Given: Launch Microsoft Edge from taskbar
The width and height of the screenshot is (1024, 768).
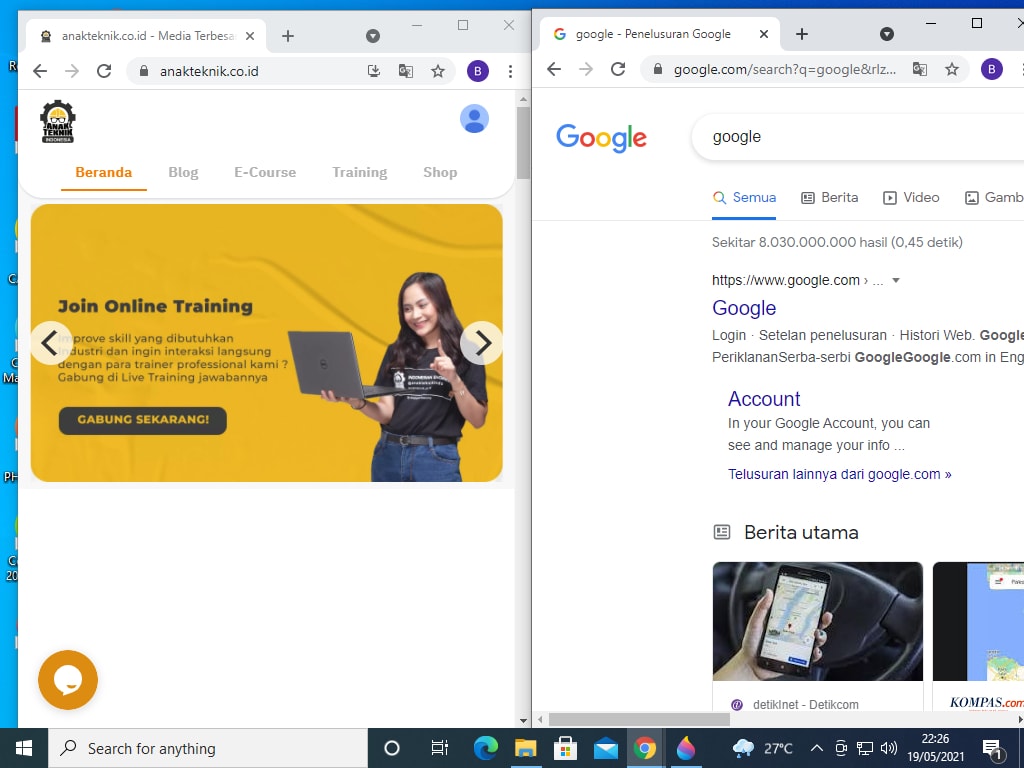Looking at the screenshot, I should pos(485,748).
